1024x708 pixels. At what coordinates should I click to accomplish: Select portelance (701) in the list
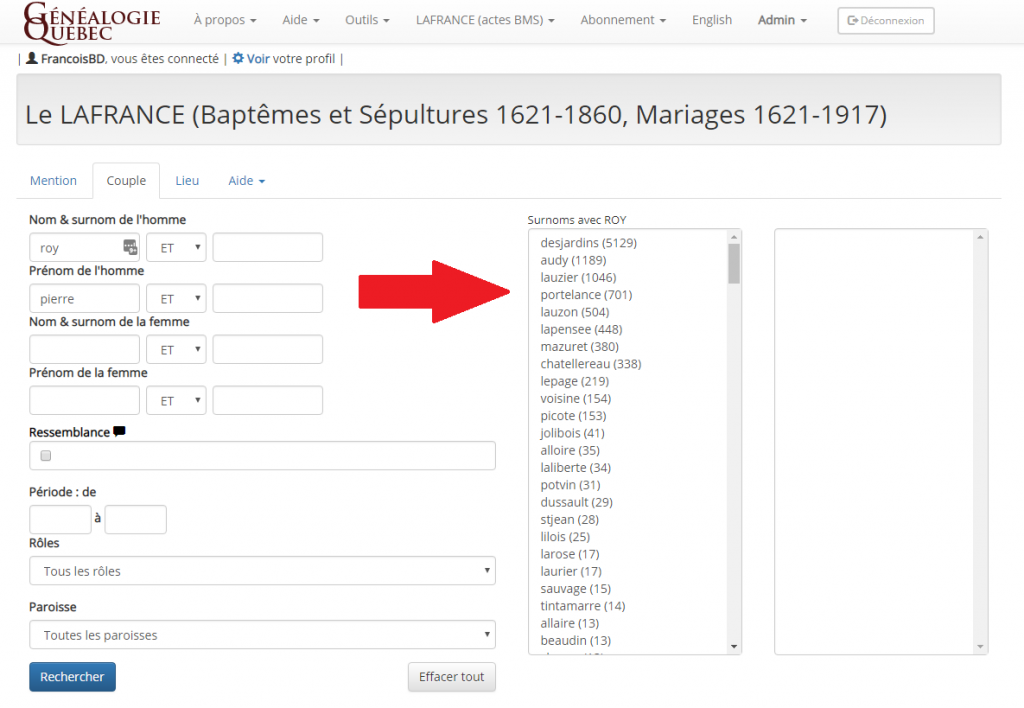(x=586, y=295)
